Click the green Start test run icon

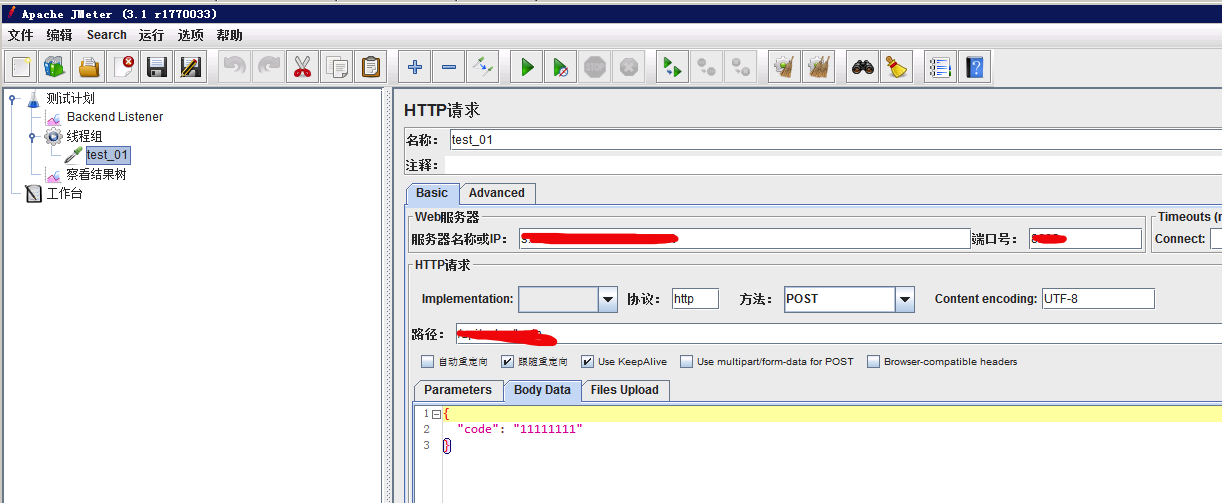(x=527, y=68)
